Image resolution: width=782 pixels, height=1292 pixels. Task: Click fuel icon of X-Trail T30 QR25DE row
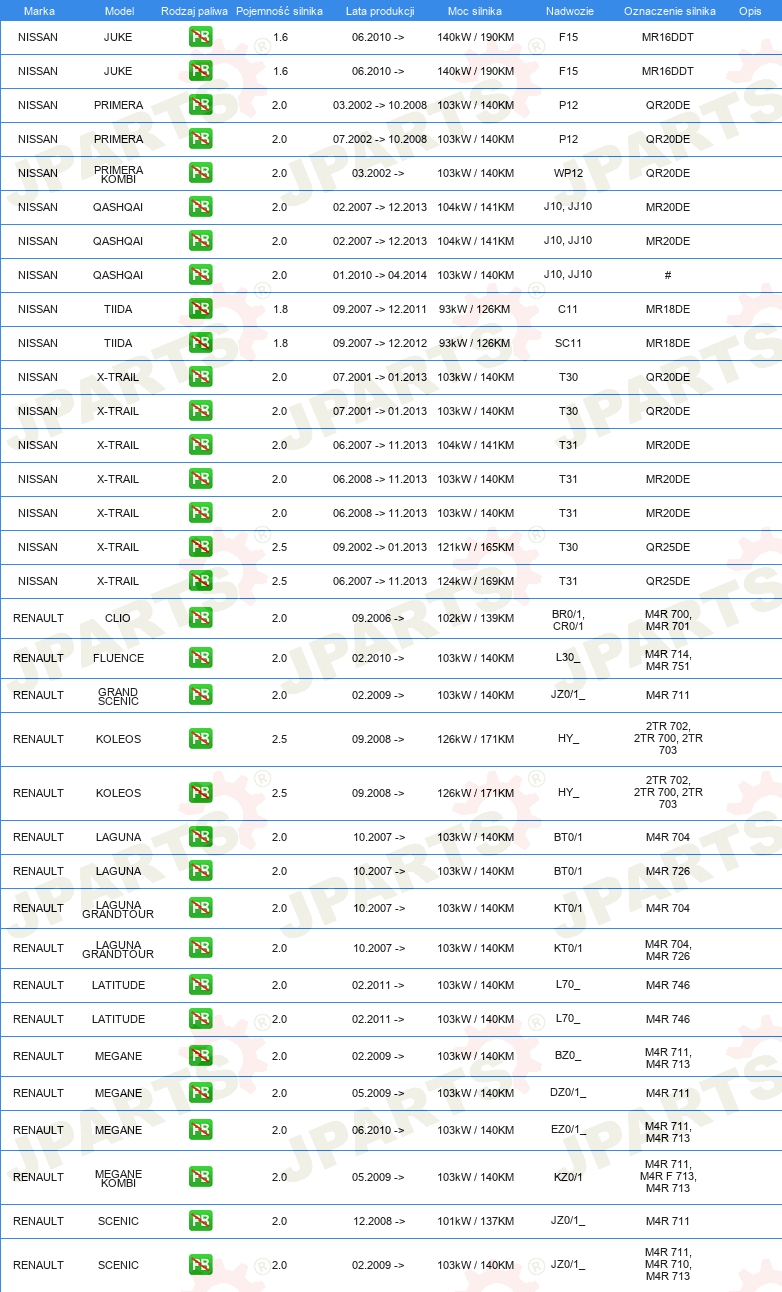[x=200, y=547]
